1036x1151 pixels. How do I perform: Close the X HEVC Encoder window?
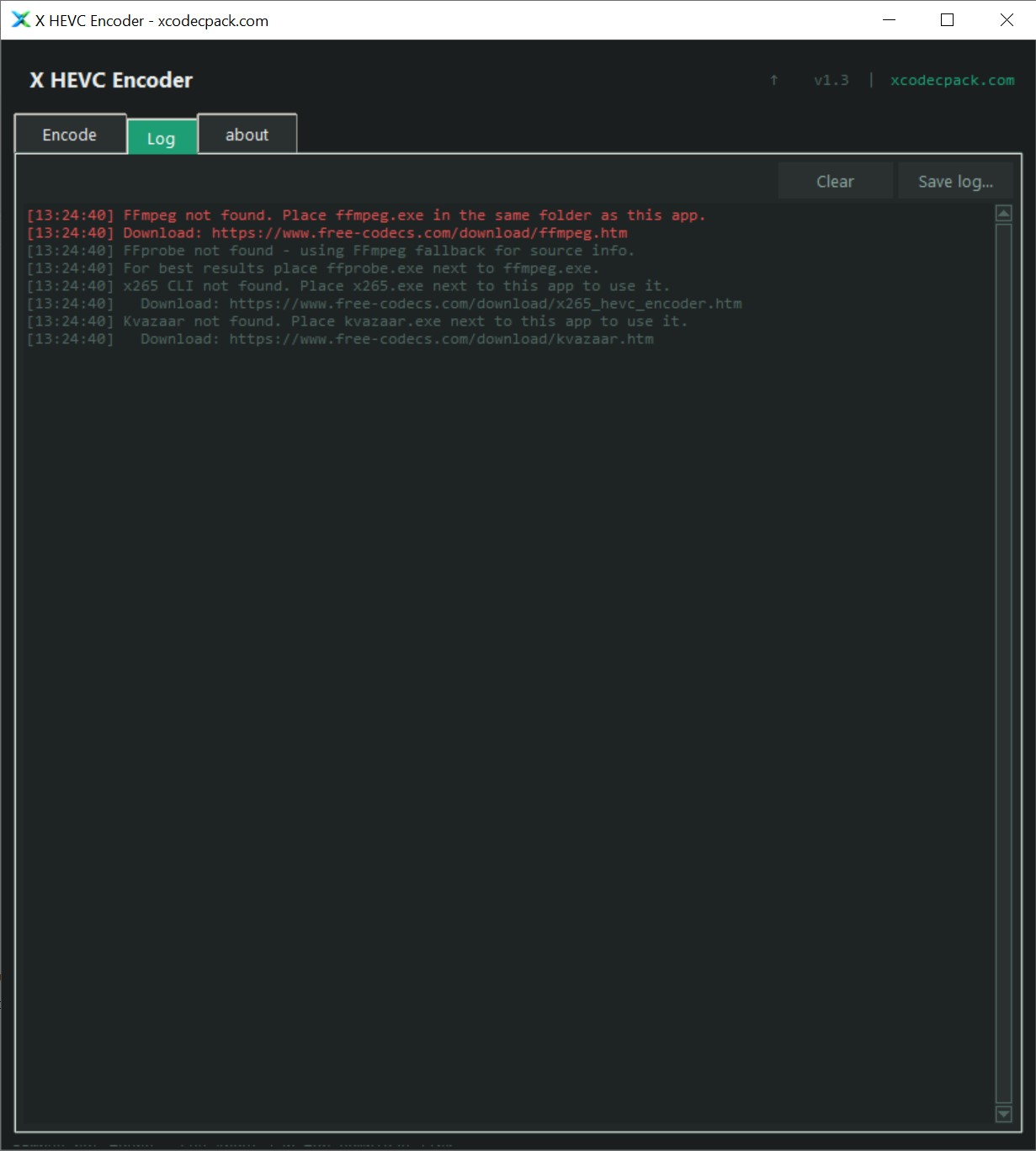click(1007, 20)
